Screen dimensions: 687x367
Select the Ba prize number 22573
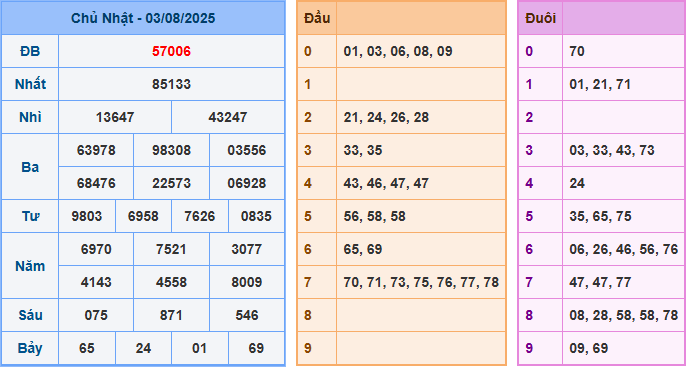(171, 183)
